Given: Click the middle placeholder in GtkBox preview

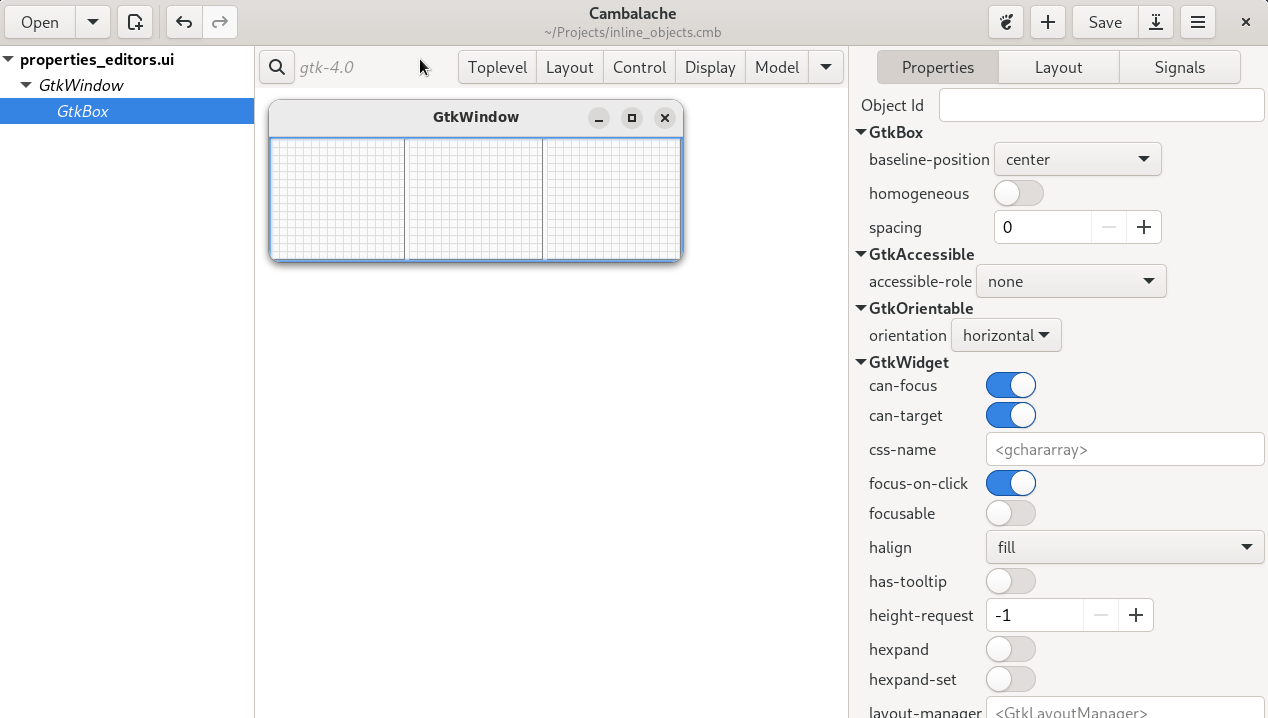Looking at the screenshot, I should tap(476, 199).
